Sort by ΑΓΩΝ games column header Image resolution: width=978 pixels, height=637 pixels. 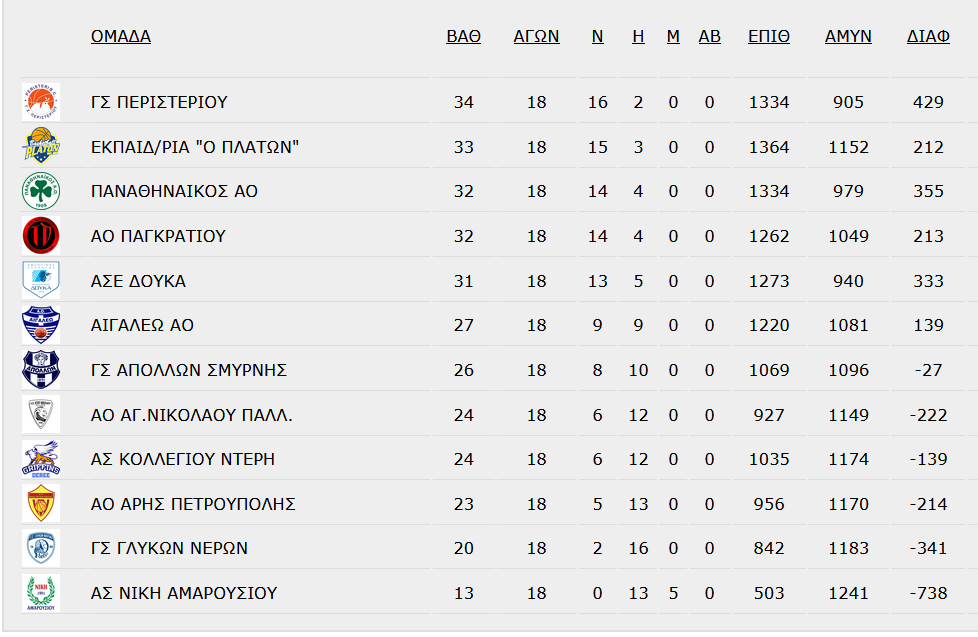(x=536, y=36)
